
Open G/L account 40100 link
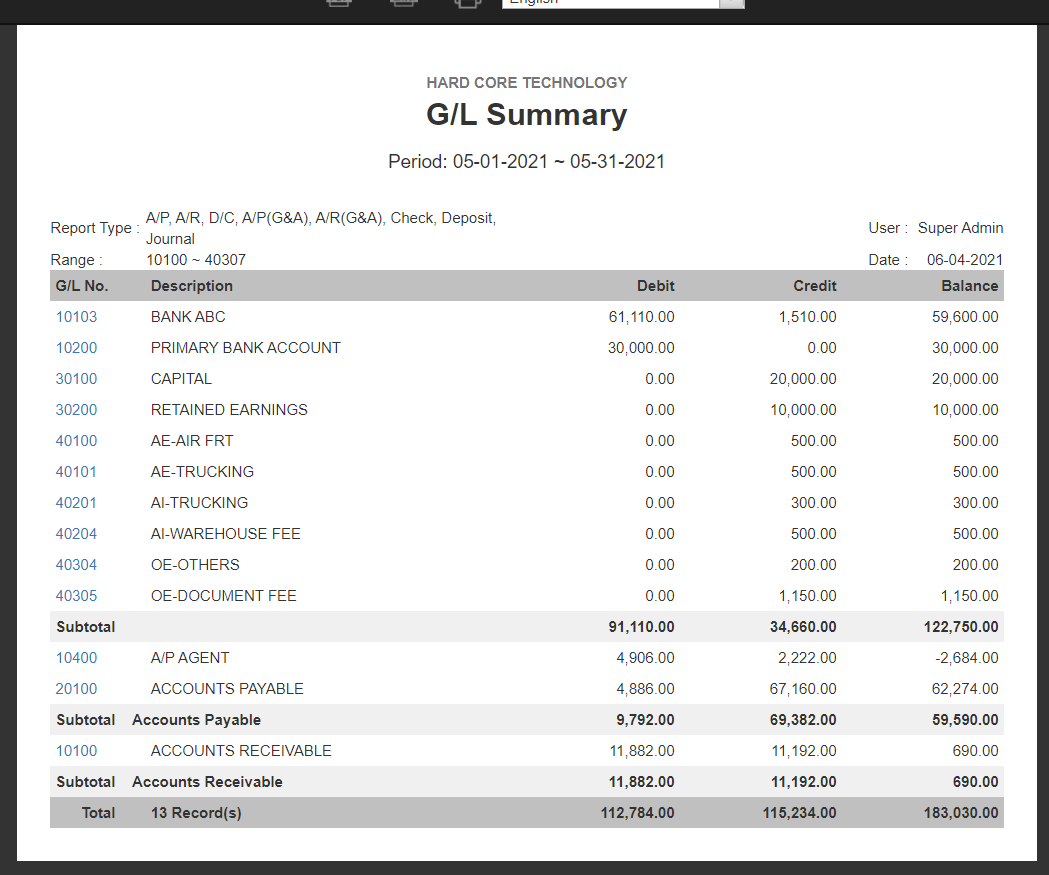click(76, 441)
